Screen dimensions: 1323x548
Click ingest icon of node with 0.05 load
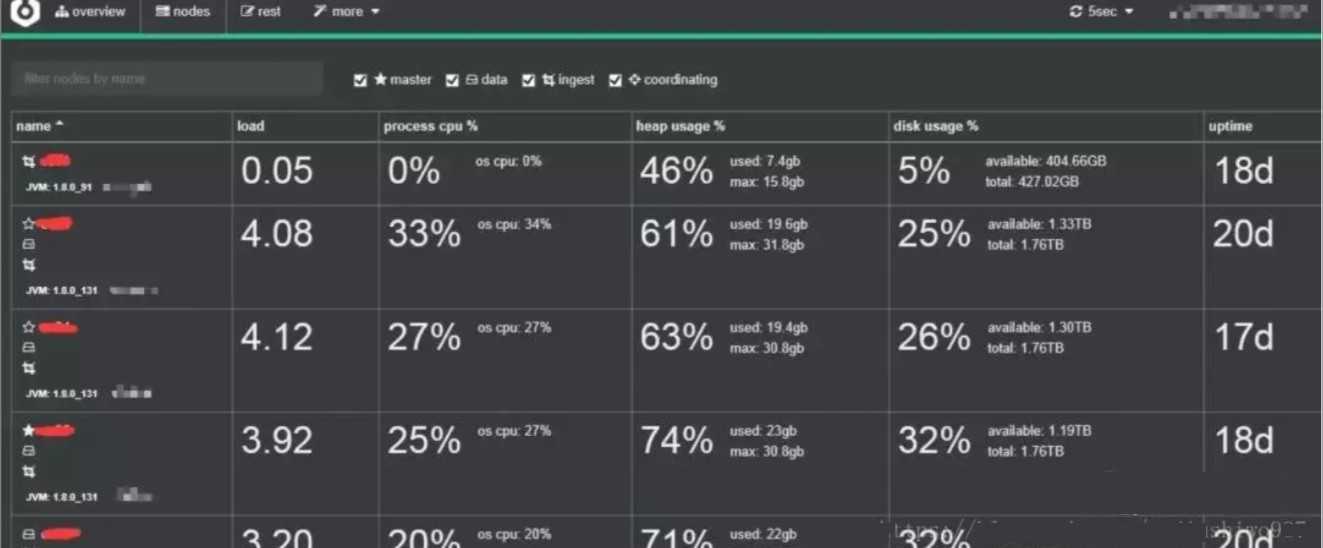coord(29,162)
